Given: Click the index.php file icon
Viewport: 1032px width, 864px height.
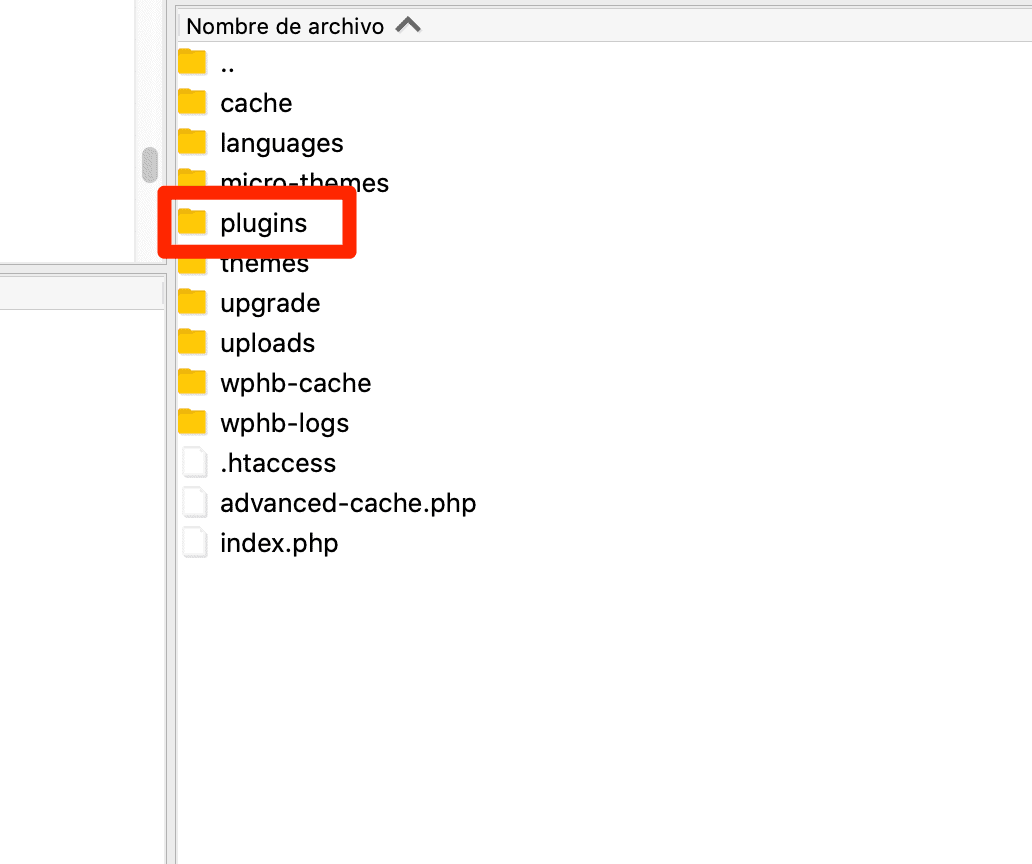Looking at the screenshot, I should point(195,542).
